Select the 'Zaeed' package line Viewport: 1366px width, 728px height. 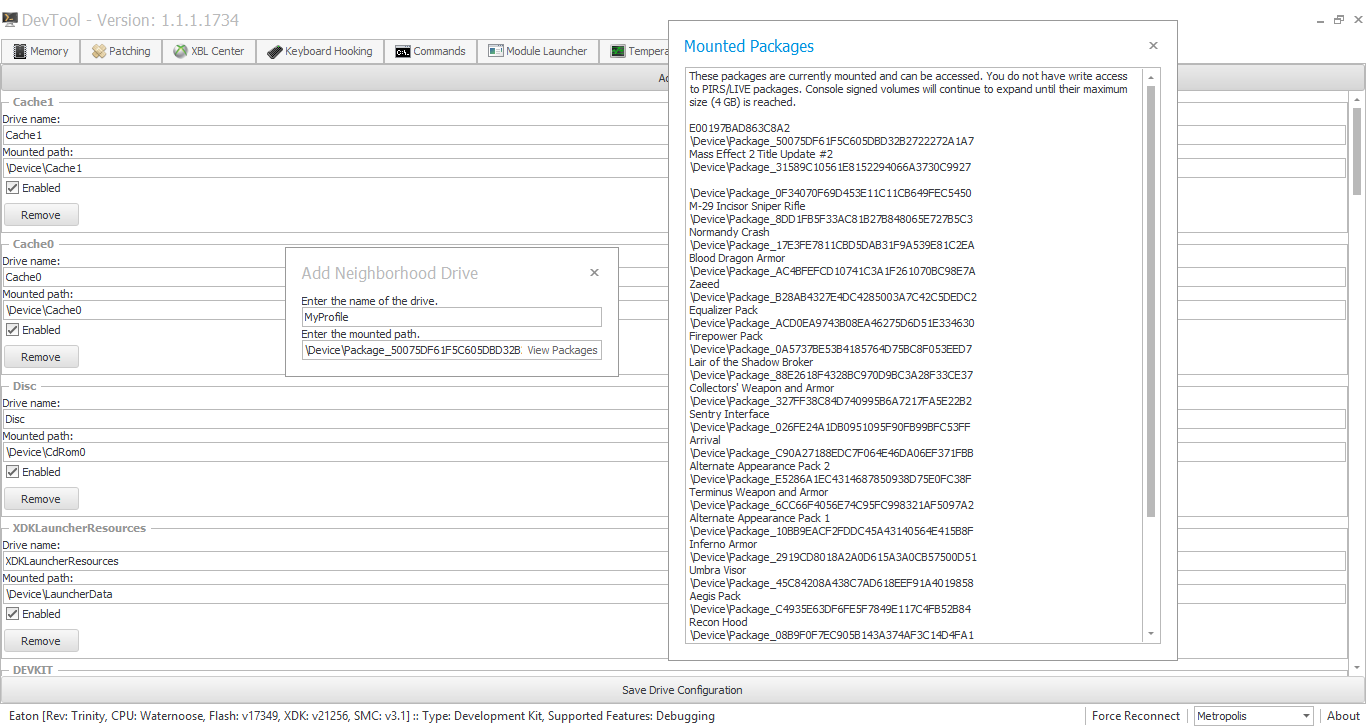coord(704,284)
